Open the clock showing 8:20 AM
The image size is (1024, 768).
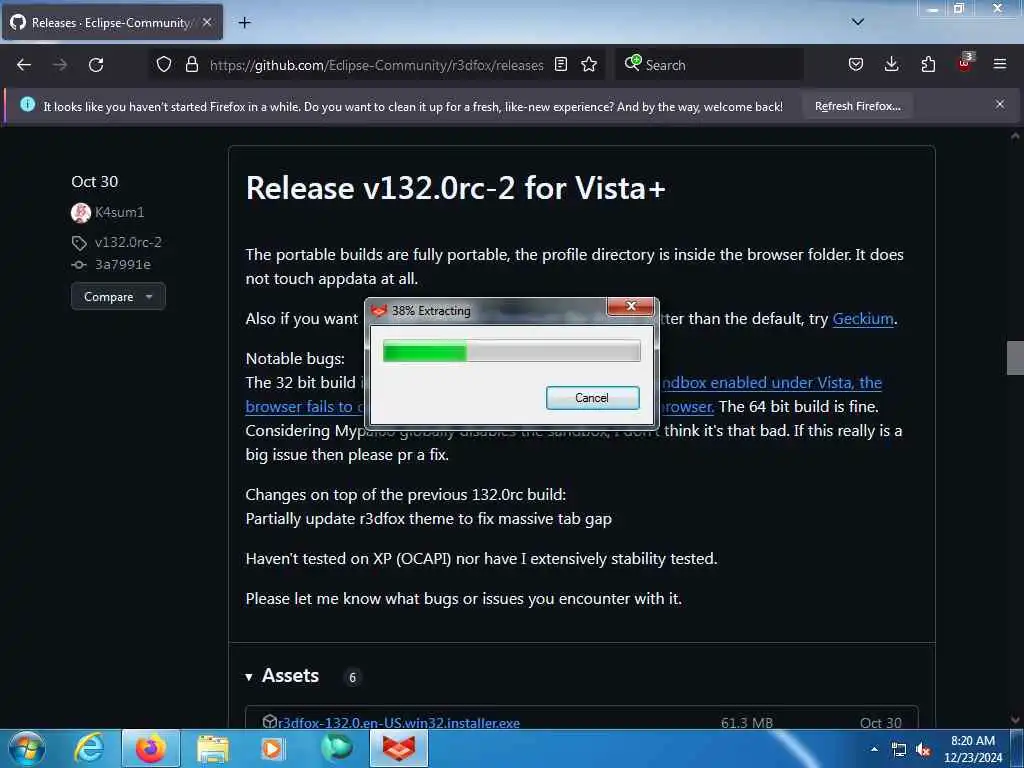973,749
